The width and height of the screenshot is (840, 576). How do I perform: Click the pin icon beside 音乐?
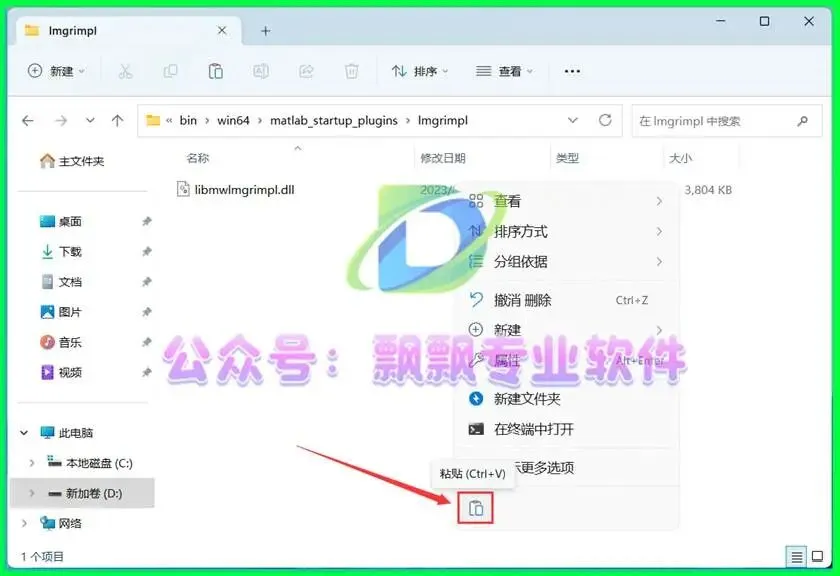pyautogui.click(x=146, y=342)
